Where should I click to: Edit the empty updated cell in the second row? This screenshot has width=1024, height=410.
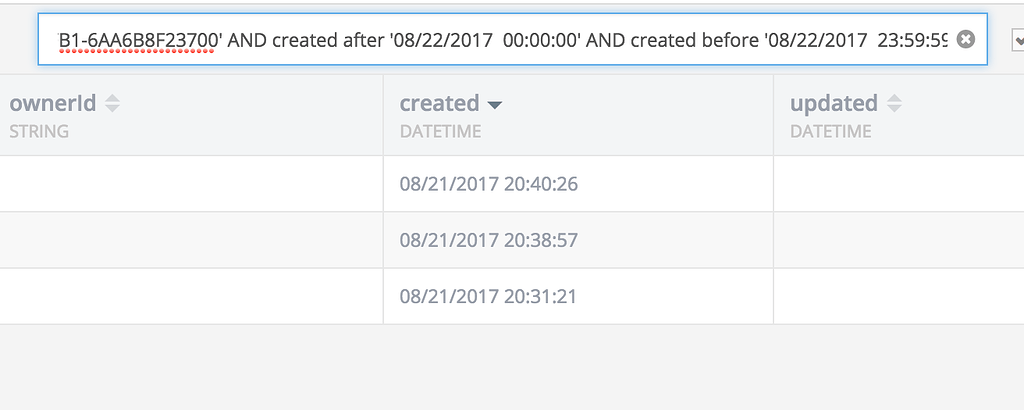[x=899, y=240]
